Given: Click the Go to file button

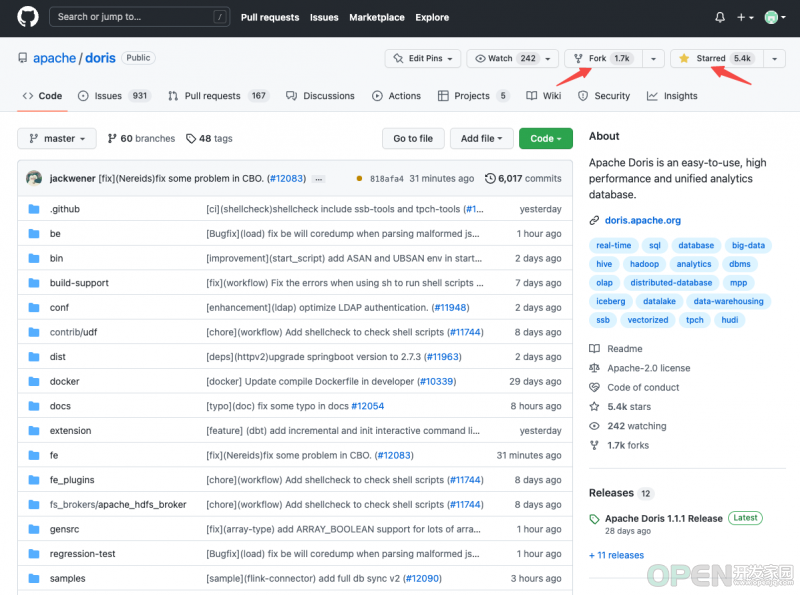Looking at the screenshot, I should click(413, 138).
